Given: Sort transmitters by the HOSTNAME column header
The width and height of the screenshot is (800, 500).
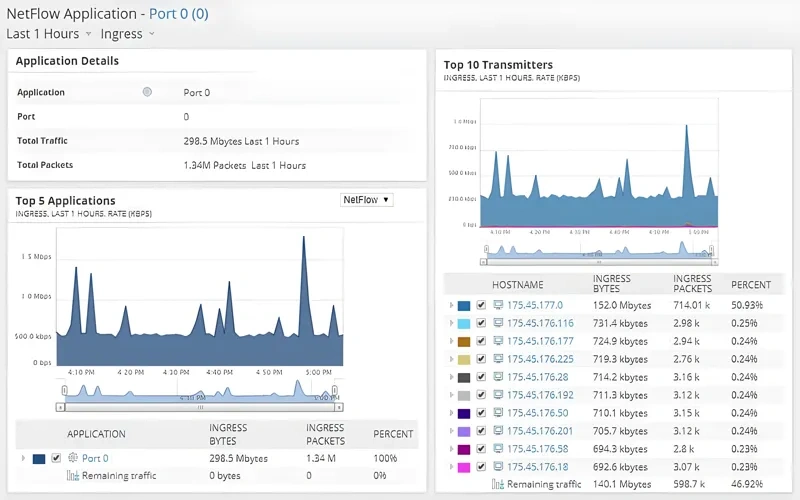Looking at the screenshot, I should (x=516, y=285).
